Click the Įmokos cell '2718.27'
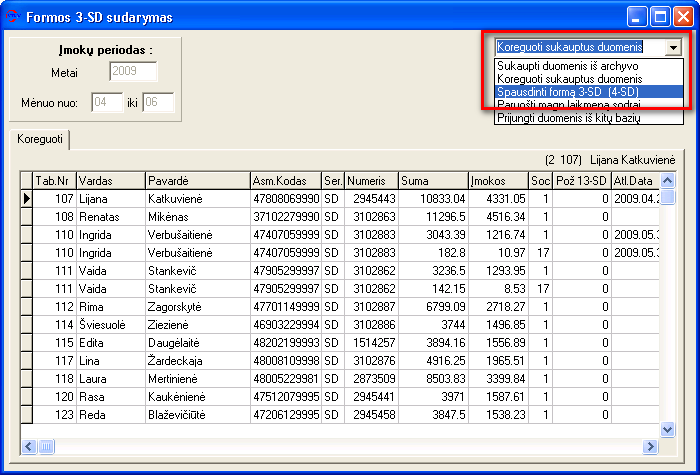 click(x=498, y=307)
